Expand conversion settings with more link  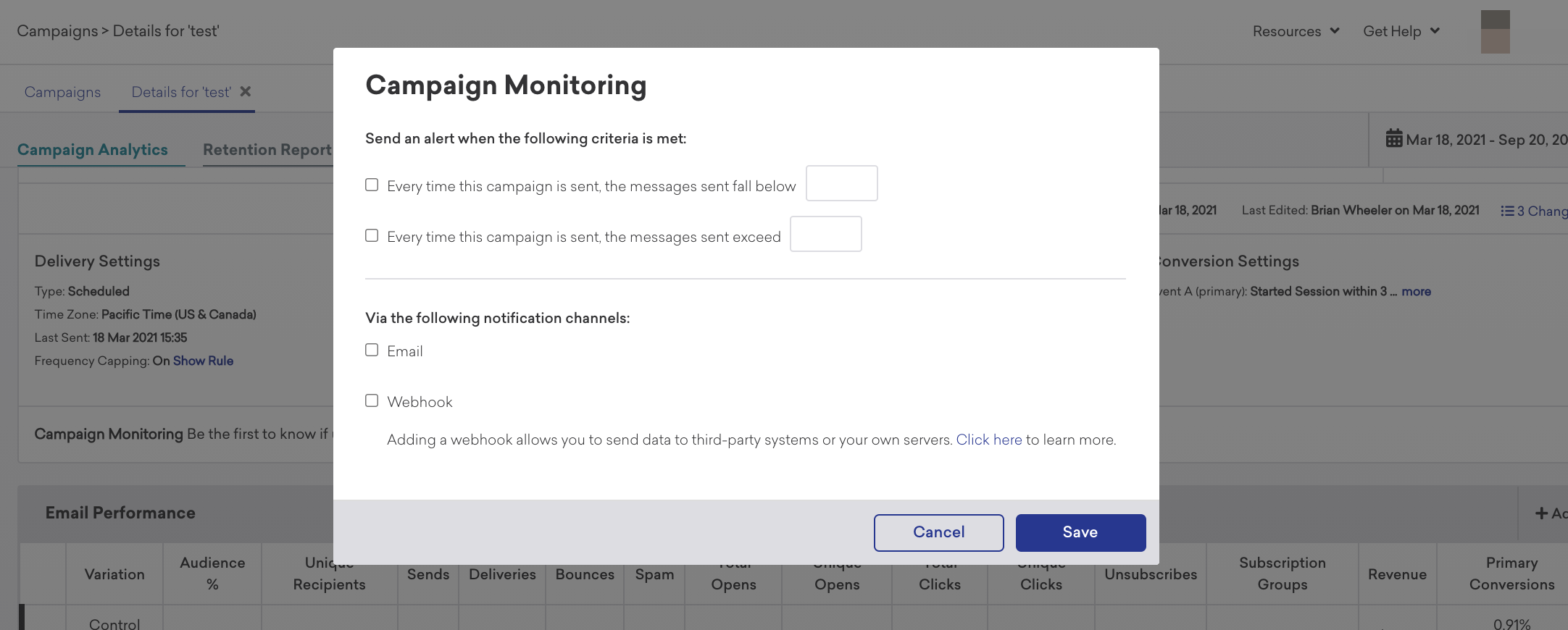point(1416,291)
